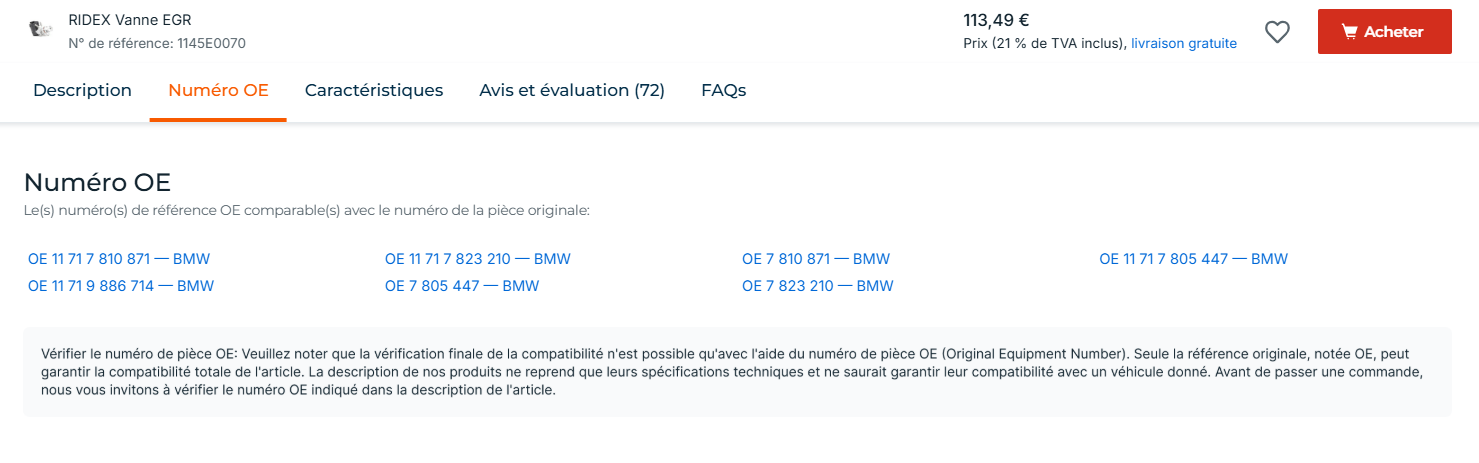Click OE 11 71 7 805 447 BMW link
Screen dimensions: 1479x463
tap(1194, 259)
